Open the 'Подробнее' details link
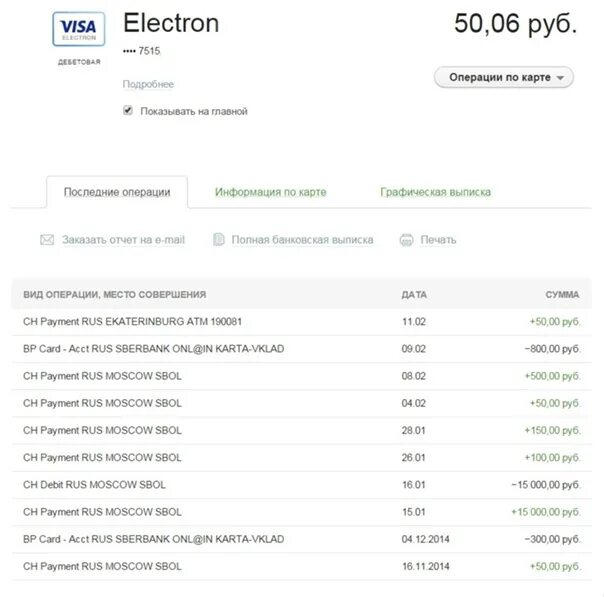The height and width of the screenshot is (597, 604). (x=148, y=85)
